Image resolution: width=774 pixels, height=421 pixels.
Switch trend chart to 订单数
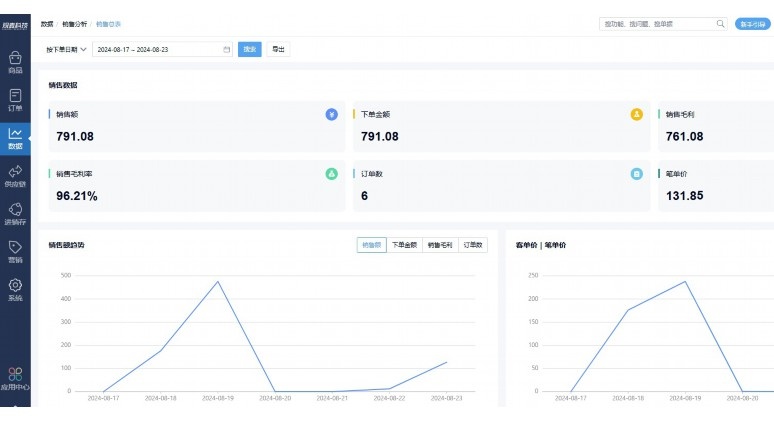coord(473,245)
